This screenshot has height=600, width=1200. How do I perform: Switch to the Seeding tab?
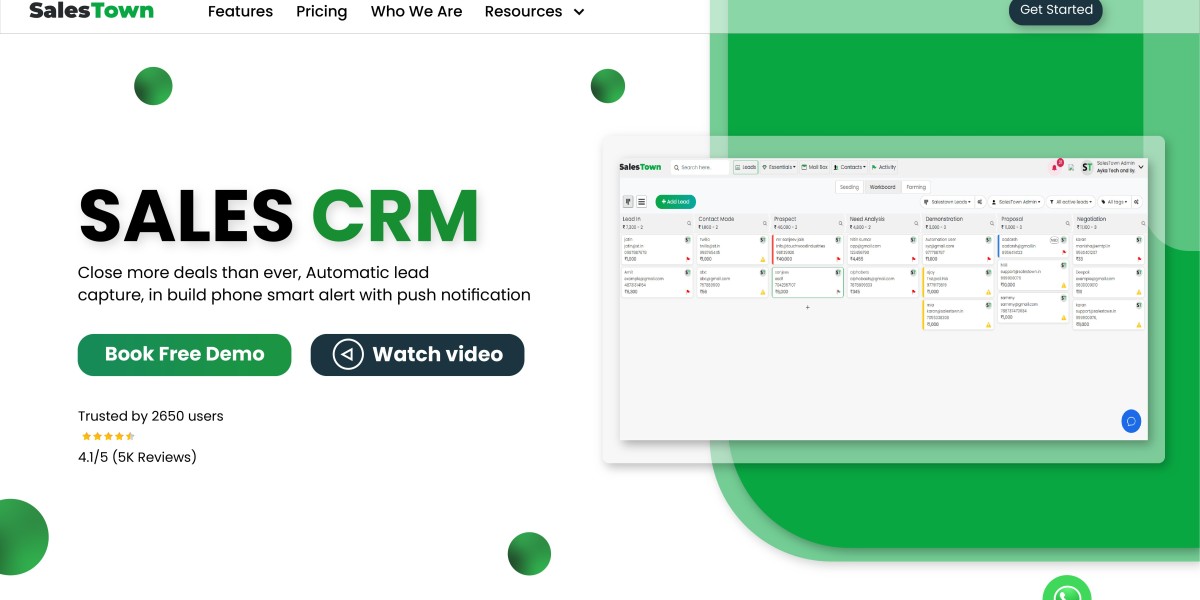(849, 187)
